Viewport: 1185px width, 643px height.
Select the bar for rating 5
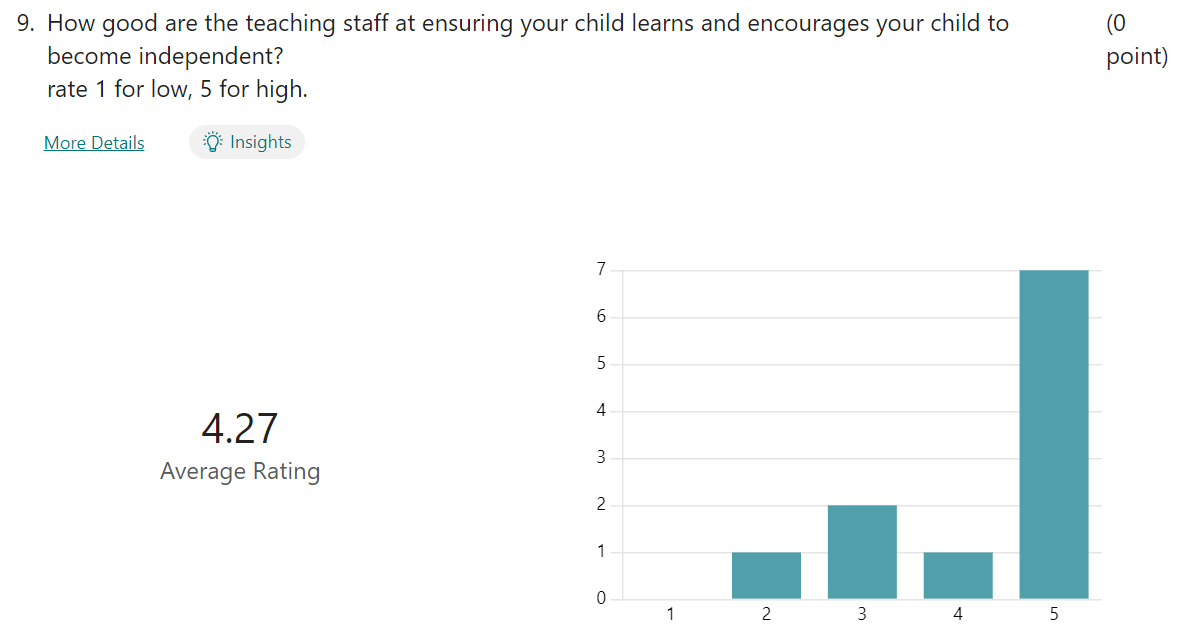pos(1054,434)
